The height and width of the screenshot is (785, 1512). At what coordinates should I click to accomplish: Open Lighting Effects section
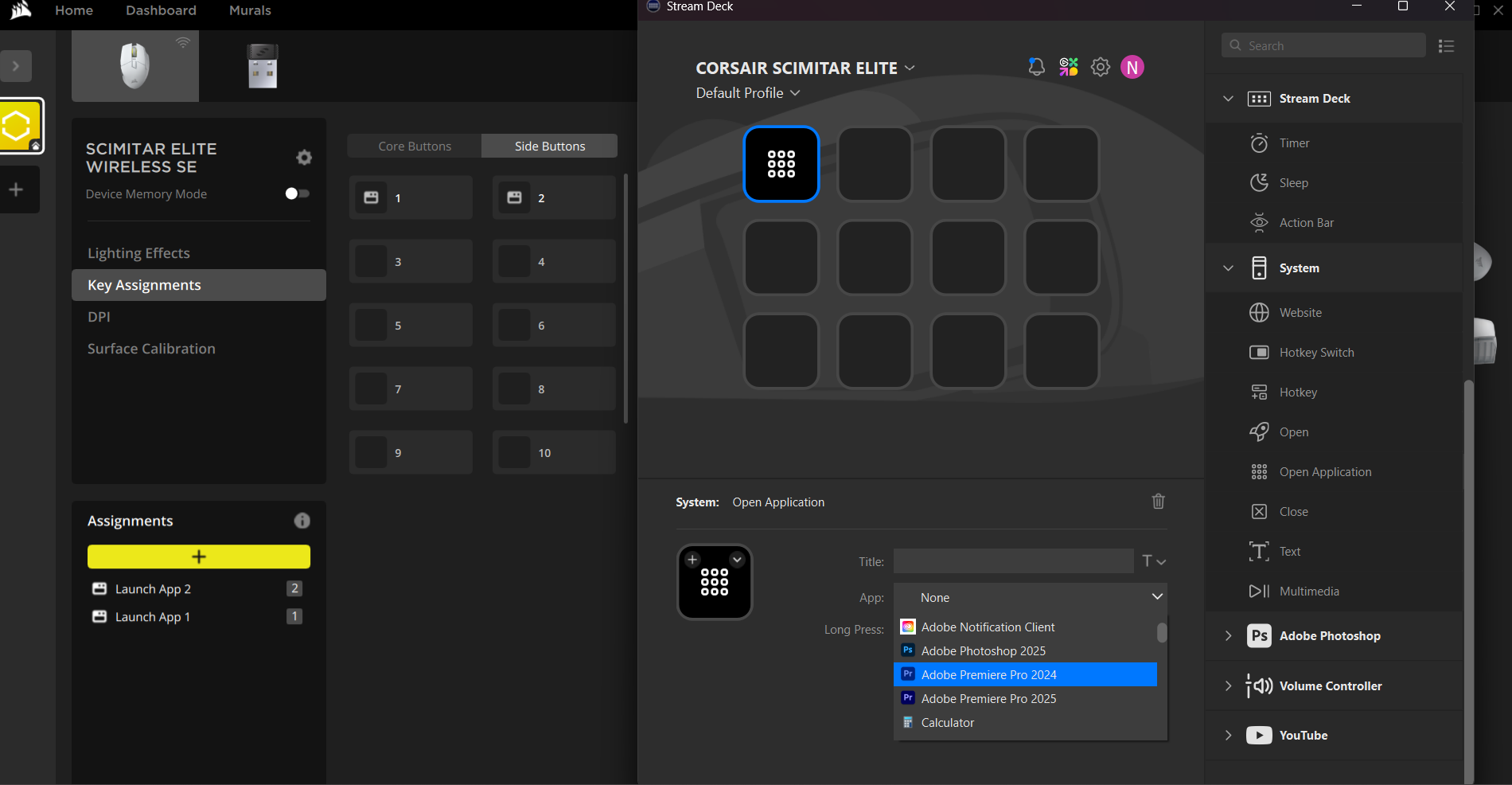[x=199, y=253]
